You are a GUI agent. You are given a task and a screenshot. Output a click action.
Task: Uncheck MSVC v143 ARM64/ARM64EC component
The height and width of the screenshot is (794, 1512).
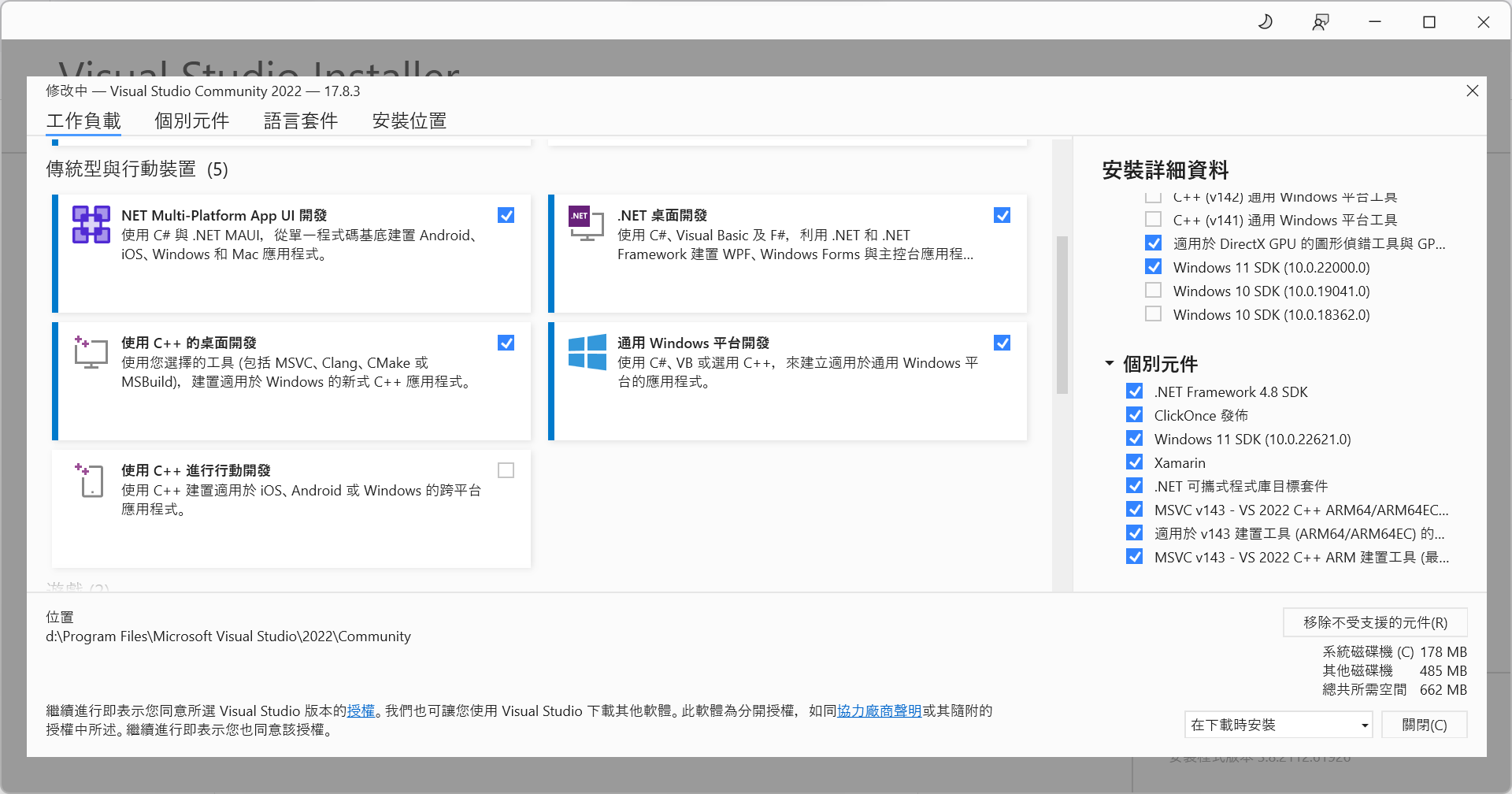click(x=1135, y=509)
